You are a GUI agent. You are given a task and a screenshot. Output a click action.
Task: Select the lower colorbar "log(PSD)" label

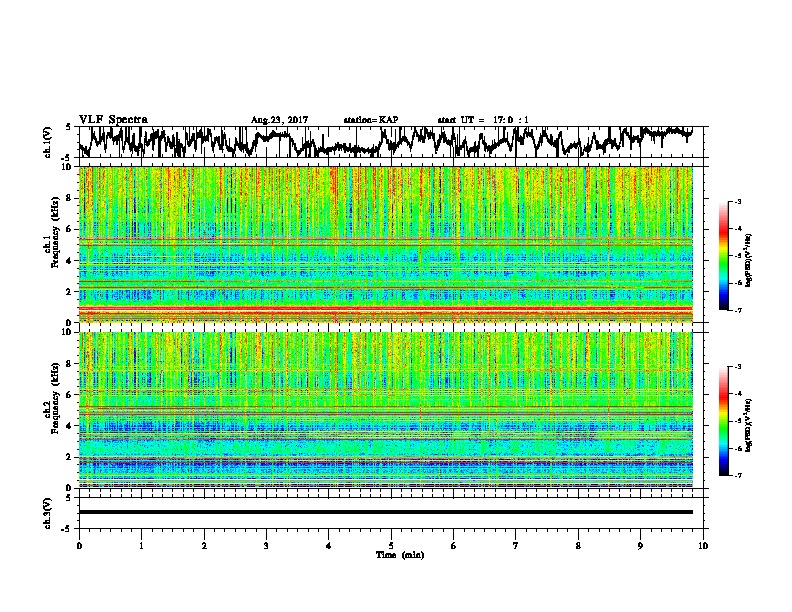click(749, 425)
